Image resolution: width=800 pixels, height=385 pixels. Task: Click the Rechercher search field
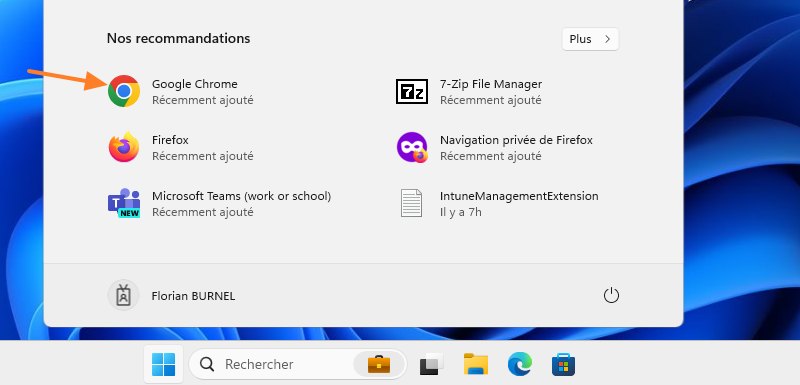coord(297,364)
